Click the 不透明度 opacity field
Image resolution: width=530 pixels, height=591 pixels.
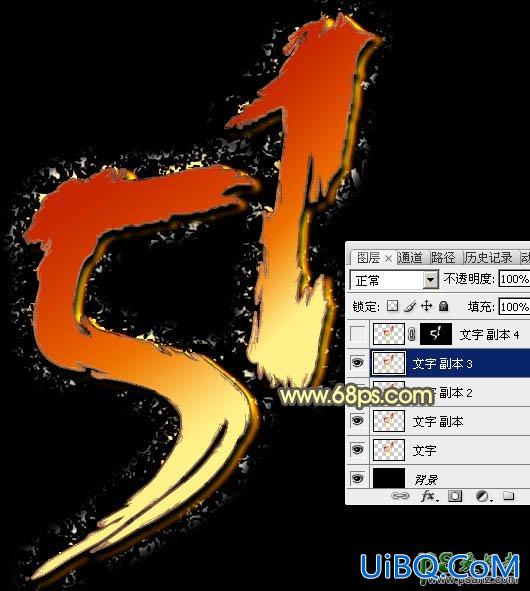click(x=514, y=279)
